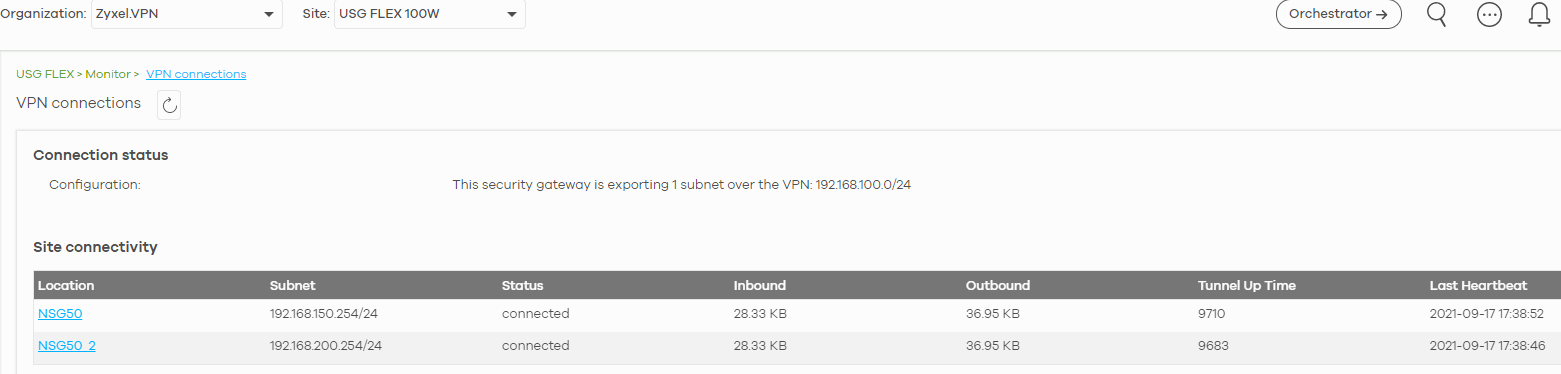1561x374 pixels.
Task: Click the USG FLEX breadcrumb item
Action: (45, 74)
